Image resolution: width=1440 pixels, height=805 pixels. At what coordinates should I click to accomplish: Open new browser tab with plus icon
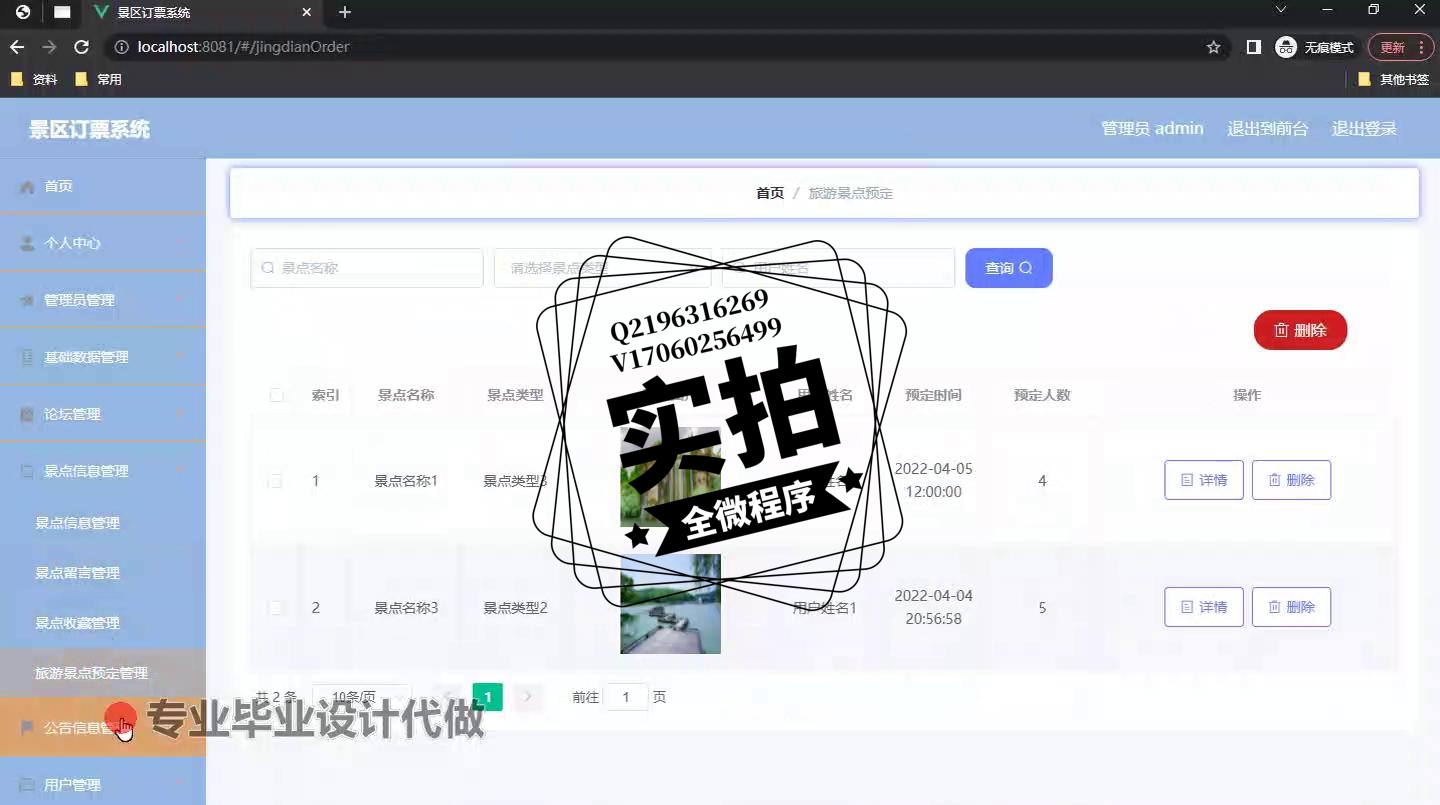345,12
